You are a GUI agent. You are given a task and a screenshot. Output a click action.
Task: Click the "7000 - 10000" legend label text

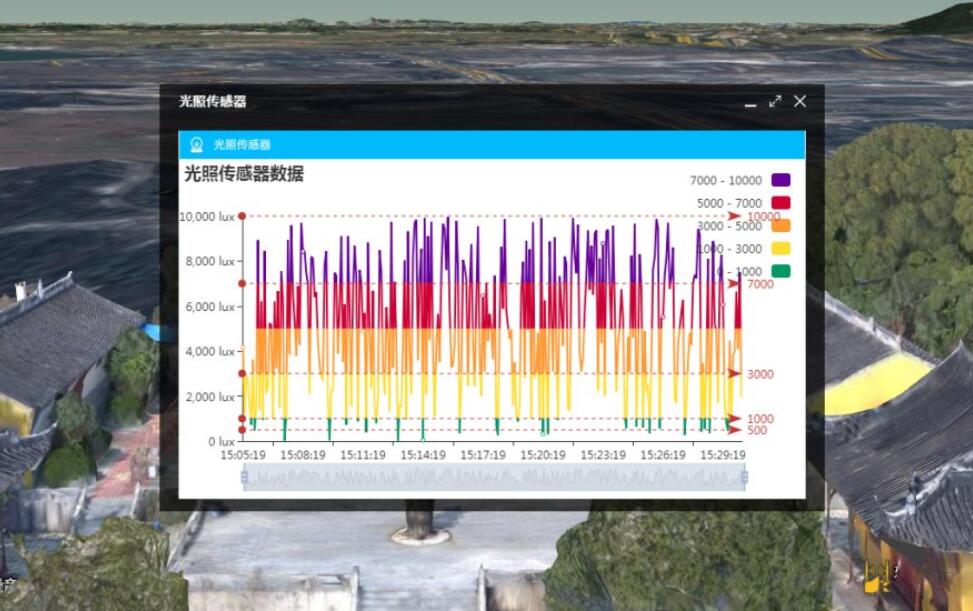click(x=726, y=181)
